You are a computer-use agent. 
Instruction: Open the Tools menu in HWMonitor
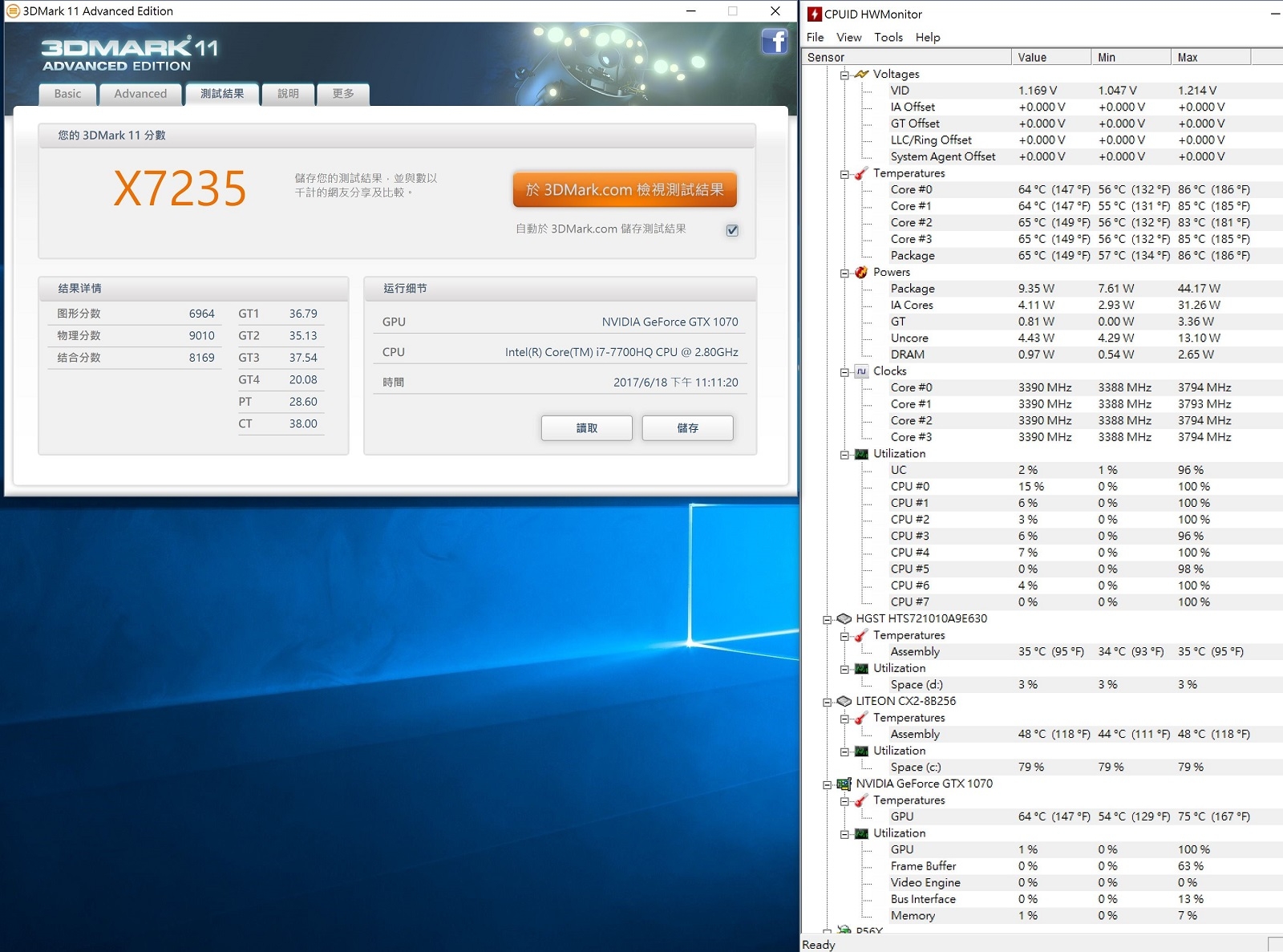point(888,37)
